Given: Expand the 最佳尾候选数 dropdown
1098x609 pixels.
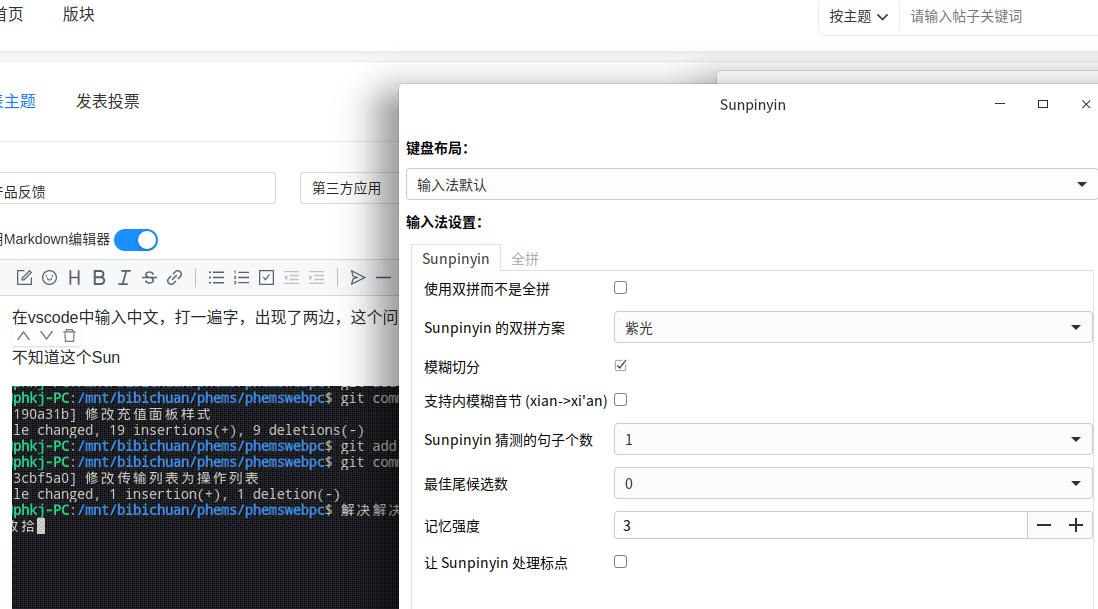Looking at the screenshot, I should (853, 483).
